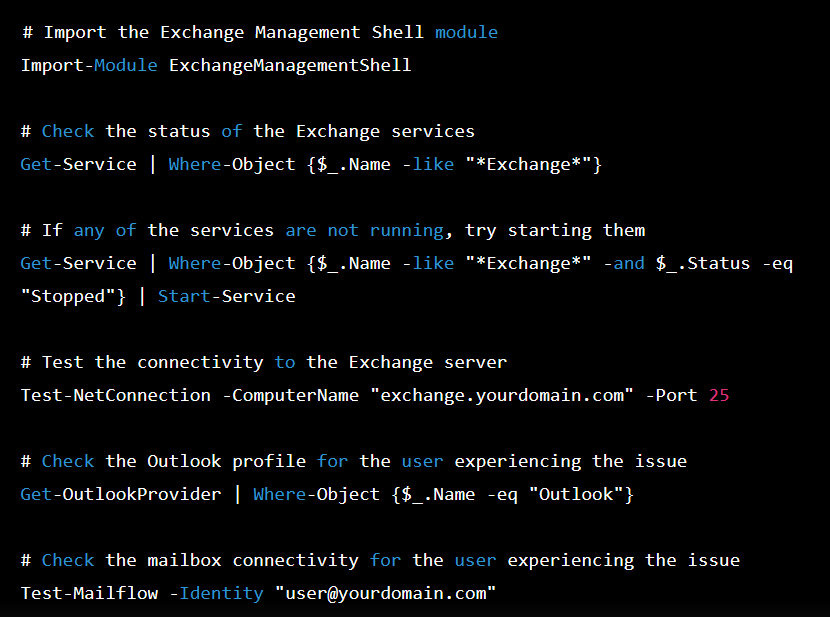Click the -and operator
The image size is (830, 617).
pyautogui.click(x=623, y=263)
